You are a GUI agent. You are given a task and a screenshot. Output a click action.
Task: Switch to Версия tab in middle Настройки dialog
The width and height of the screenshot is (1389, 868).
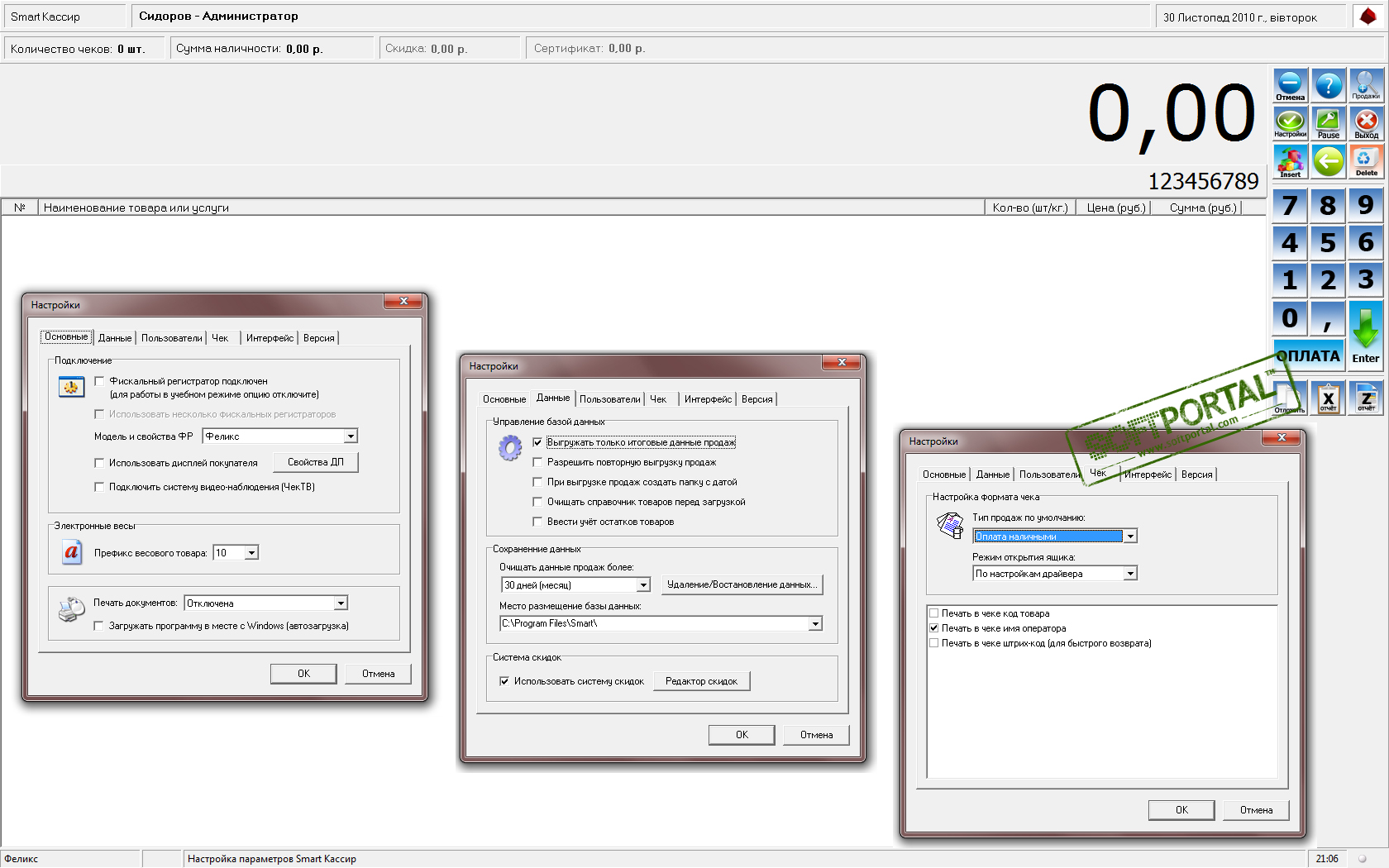(757, 399)
